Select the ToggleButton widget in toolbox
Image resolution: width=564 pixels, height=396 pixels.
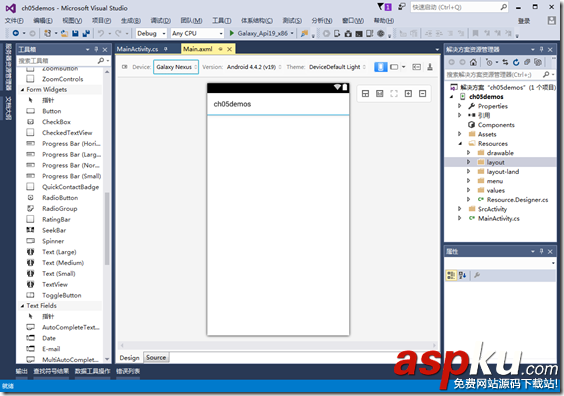point(62,295)
